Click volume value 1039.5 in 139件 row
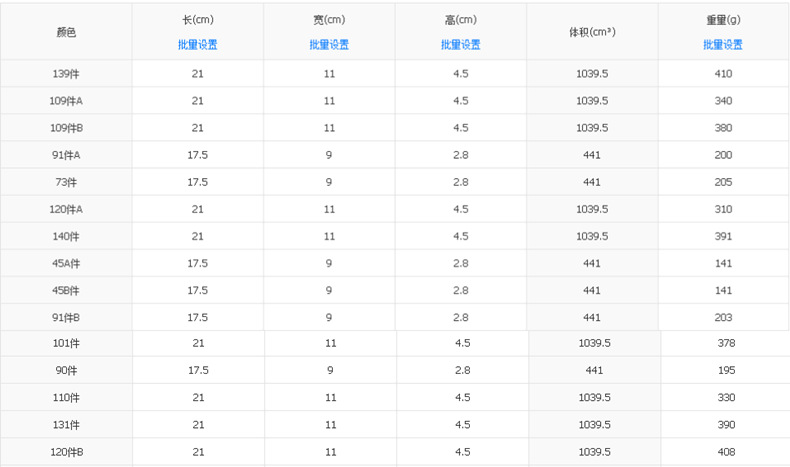790x467 pixels. click(592, 74)
